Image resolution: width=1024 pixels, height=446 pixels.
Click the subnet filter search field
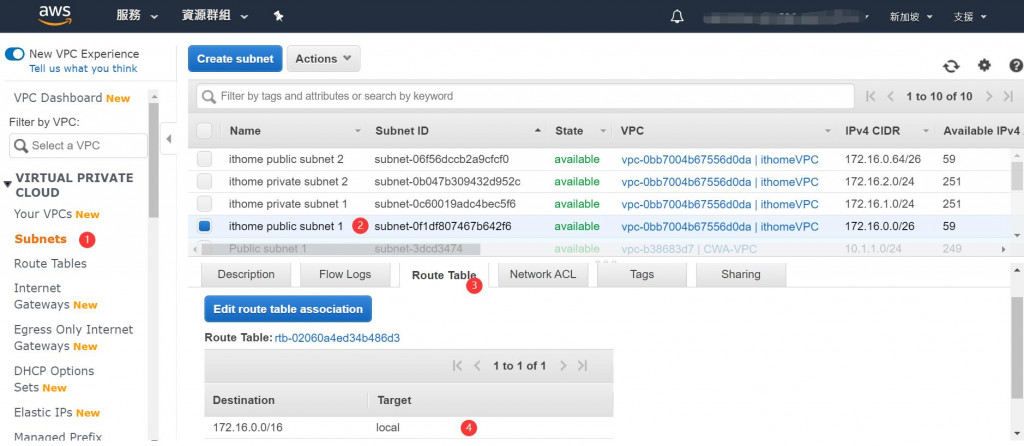click(525, 96)
